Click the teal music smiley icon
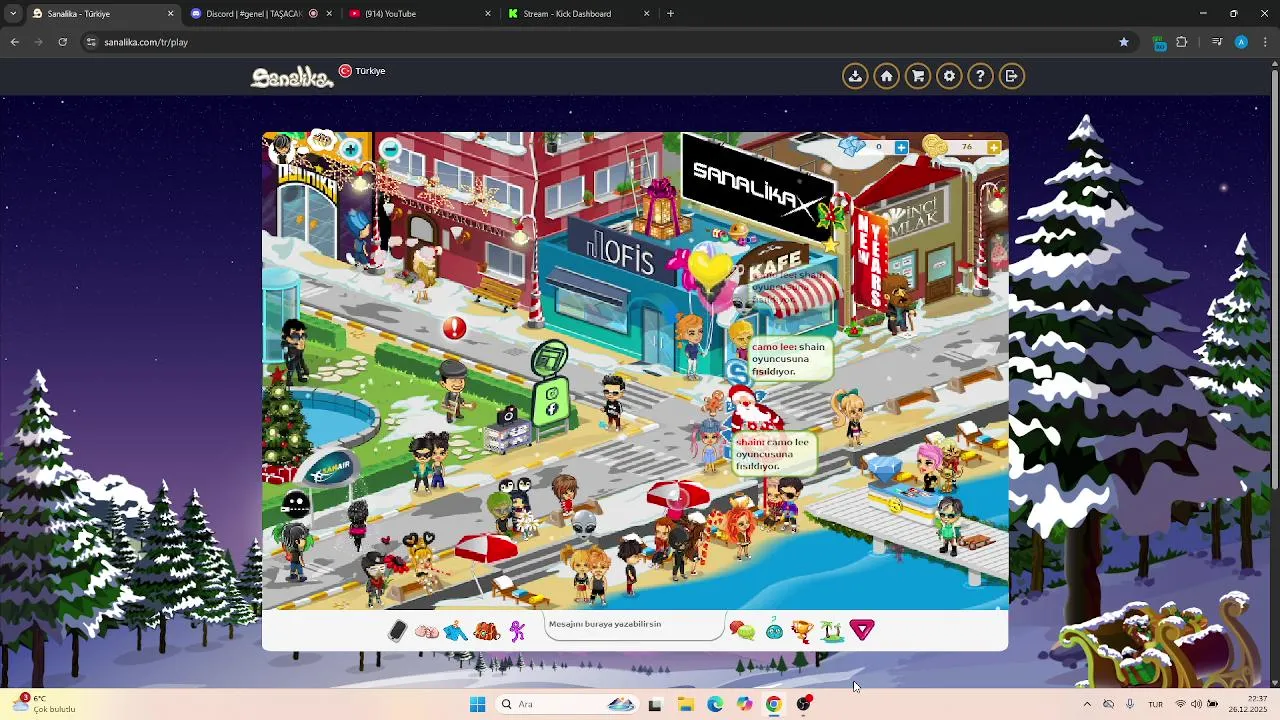Image resolution: width=1280 pixels, height=720 pixels. [x=774, y=630]
